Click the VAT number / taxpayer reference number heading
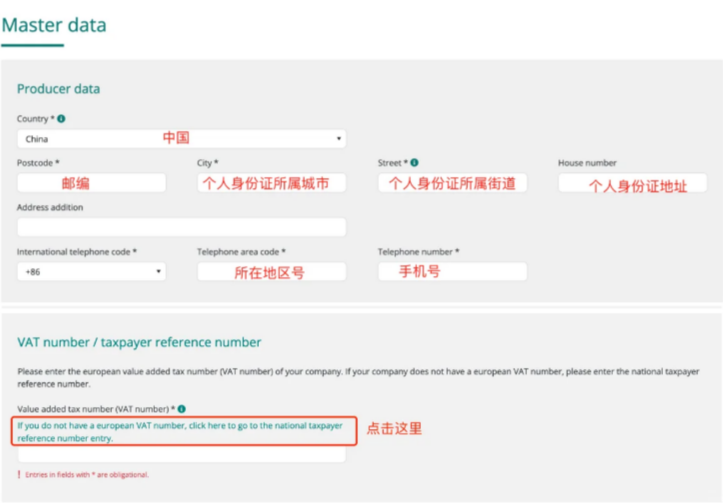The width and height of the screenshot is (723, 503). (x=139, y=342)
